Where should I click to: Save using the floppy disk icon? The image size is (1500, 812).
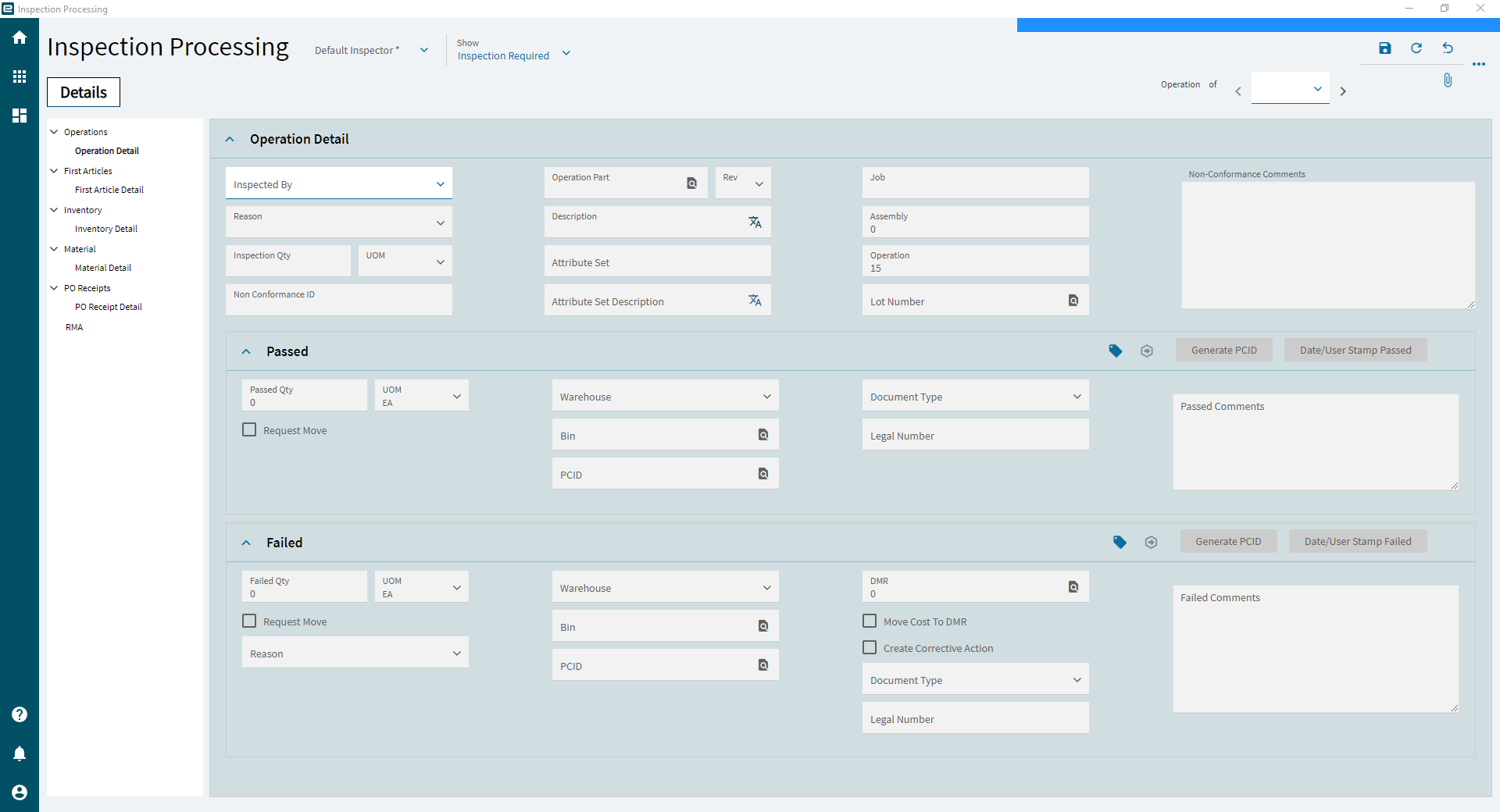pos(1385,48)
